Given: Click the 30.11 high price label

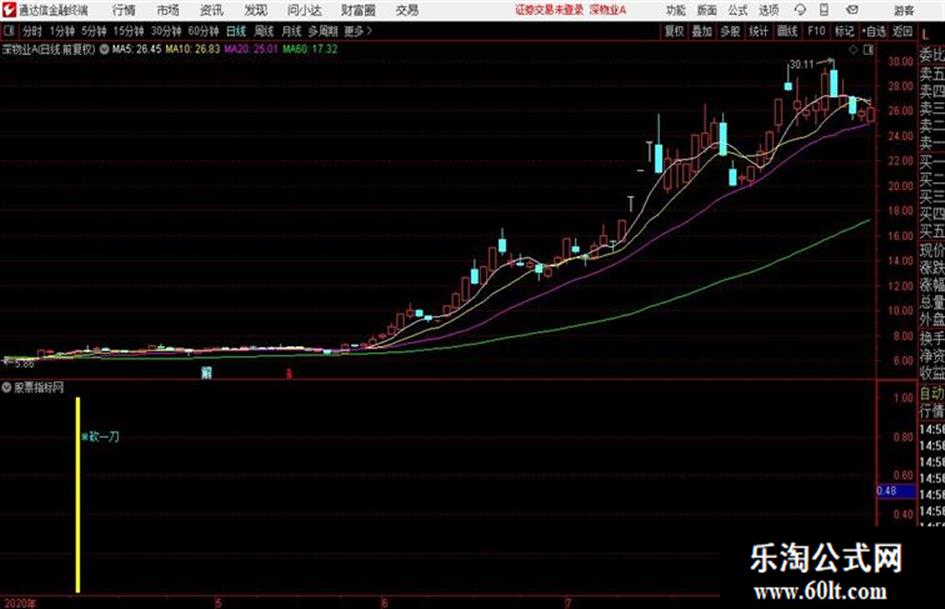Looking at the screenshot, I should tap(802, 65).
